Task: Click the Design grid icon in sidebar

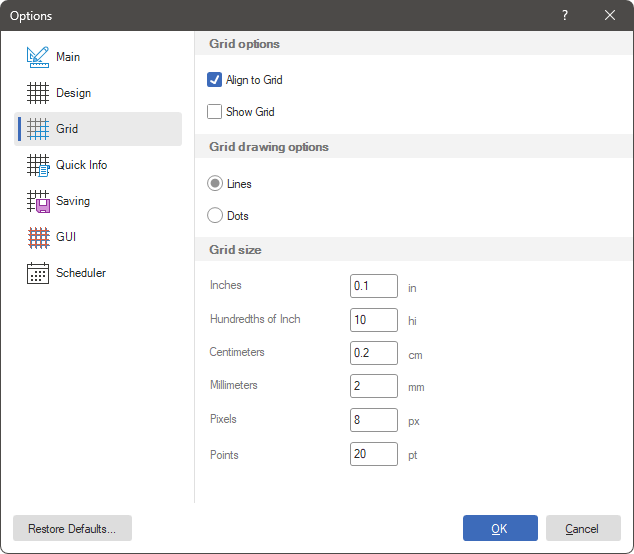Action: point(38,93)
